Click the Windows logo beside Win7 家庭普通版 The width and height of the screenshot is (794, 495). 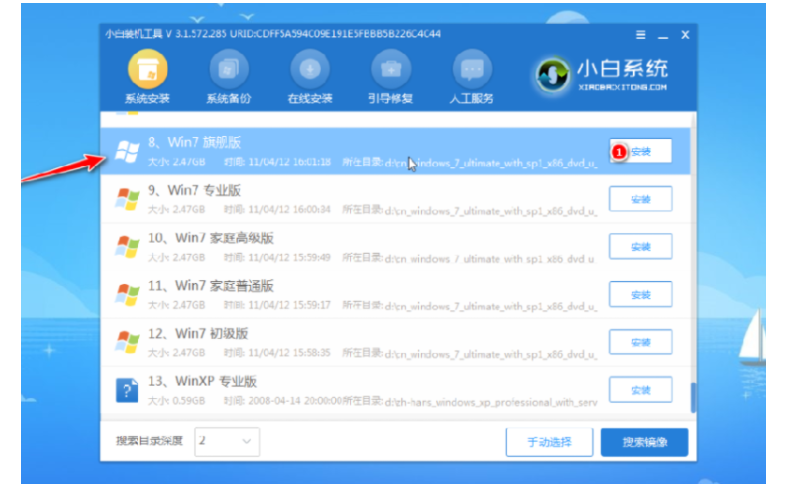(127, 294)
